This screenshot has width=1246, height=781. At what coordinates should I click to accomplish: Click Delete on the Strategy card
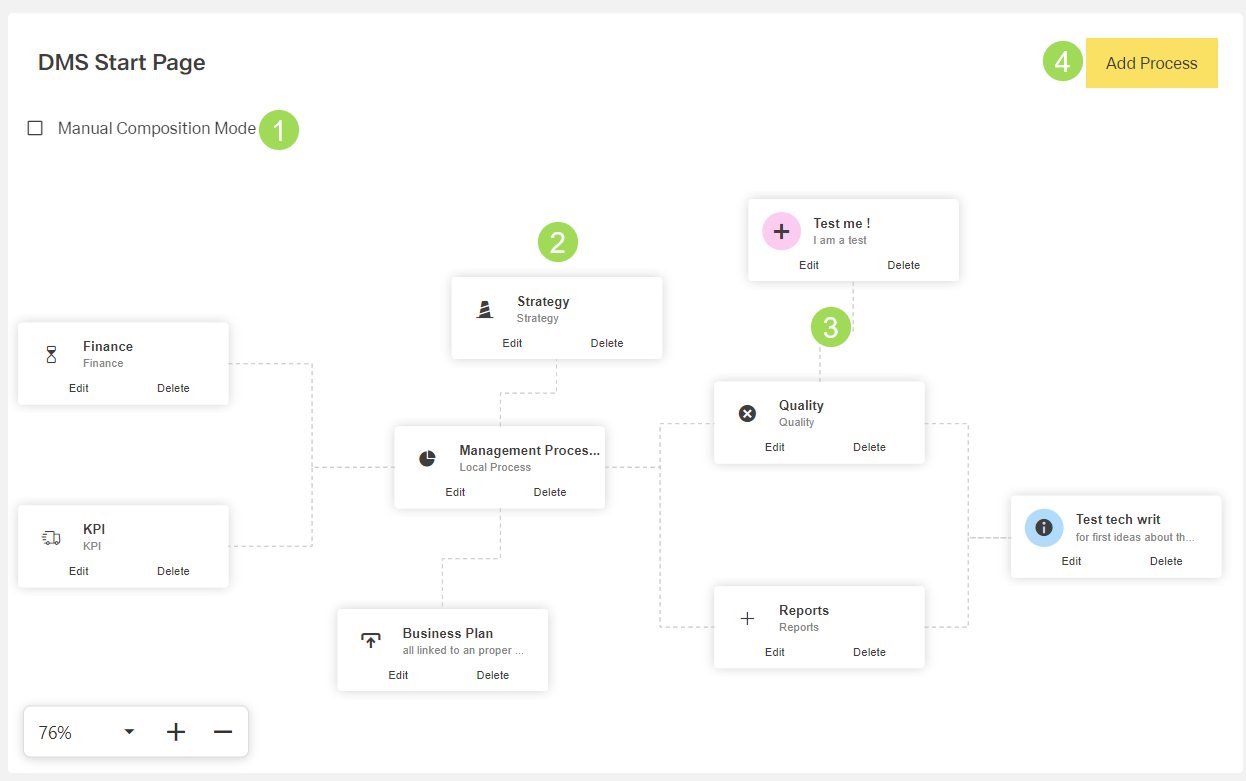point(607,343)
